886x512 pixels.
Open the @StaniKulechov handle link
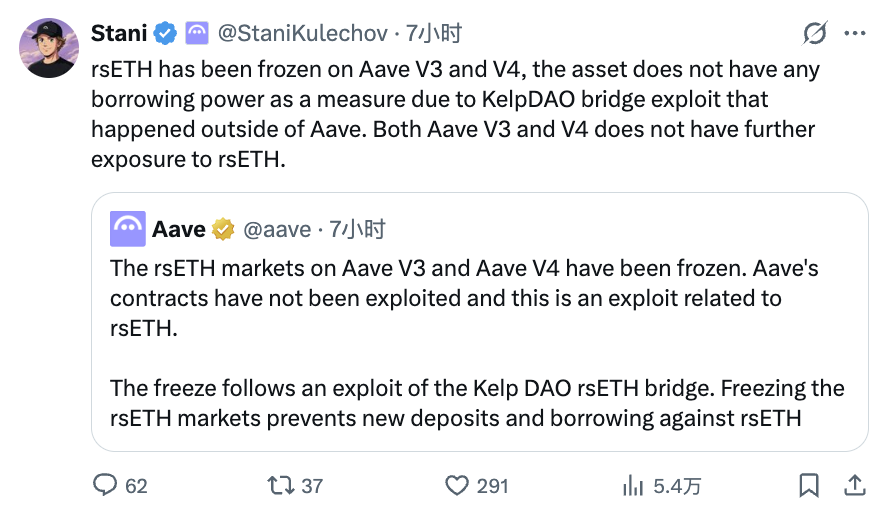click(x=302, y=34)
